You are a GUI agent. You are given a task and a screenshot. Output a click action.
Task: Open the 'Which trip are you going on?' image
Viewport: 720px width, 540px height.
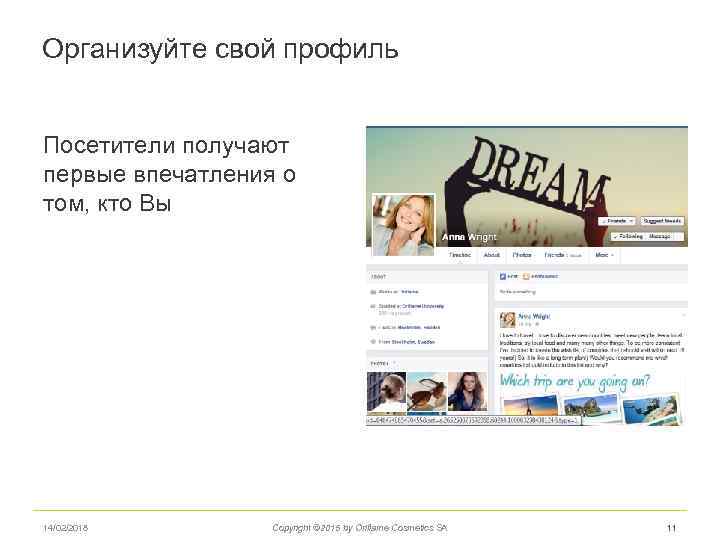click(x=591, y=398)
